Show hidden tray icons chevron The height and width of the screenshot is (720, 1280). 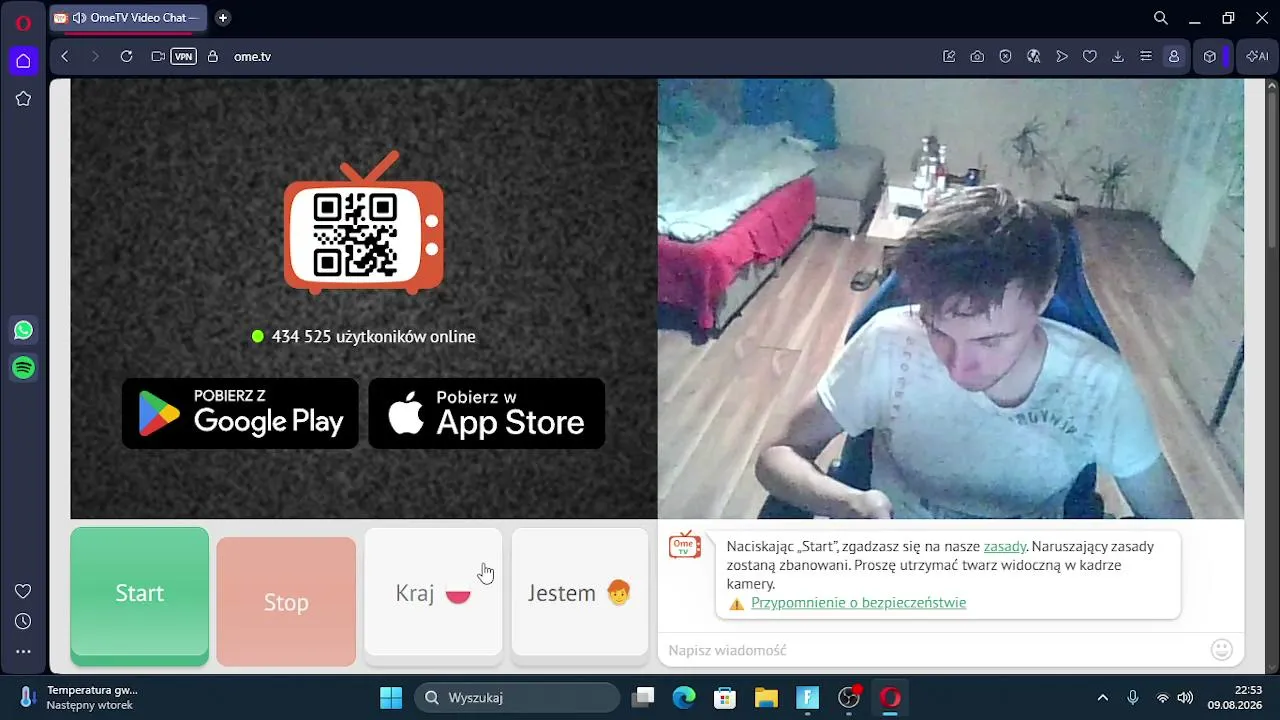(1103, 697)
